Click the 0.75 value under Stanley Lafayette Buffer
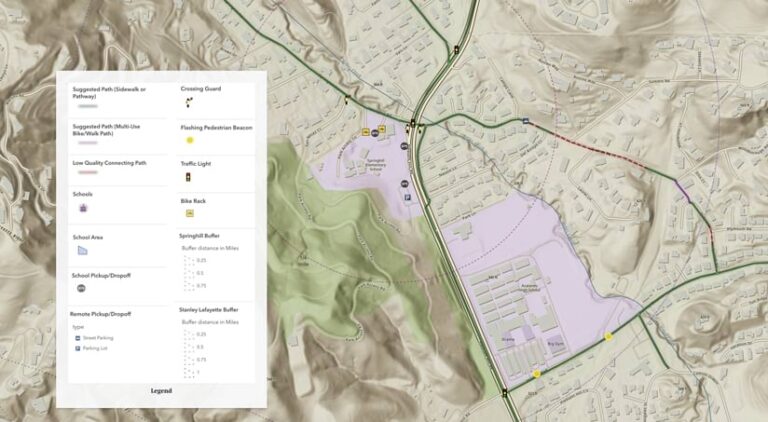Viewport: 768px width, 422px height. pos(201,360)
